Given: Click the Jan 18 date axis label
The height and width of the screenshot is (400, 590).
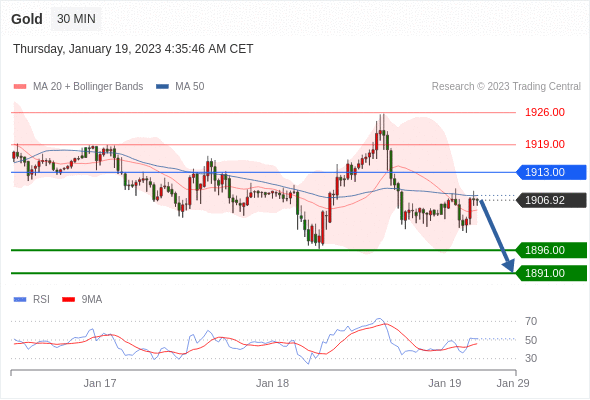Looking at the screenshot, I should [272, 383].
